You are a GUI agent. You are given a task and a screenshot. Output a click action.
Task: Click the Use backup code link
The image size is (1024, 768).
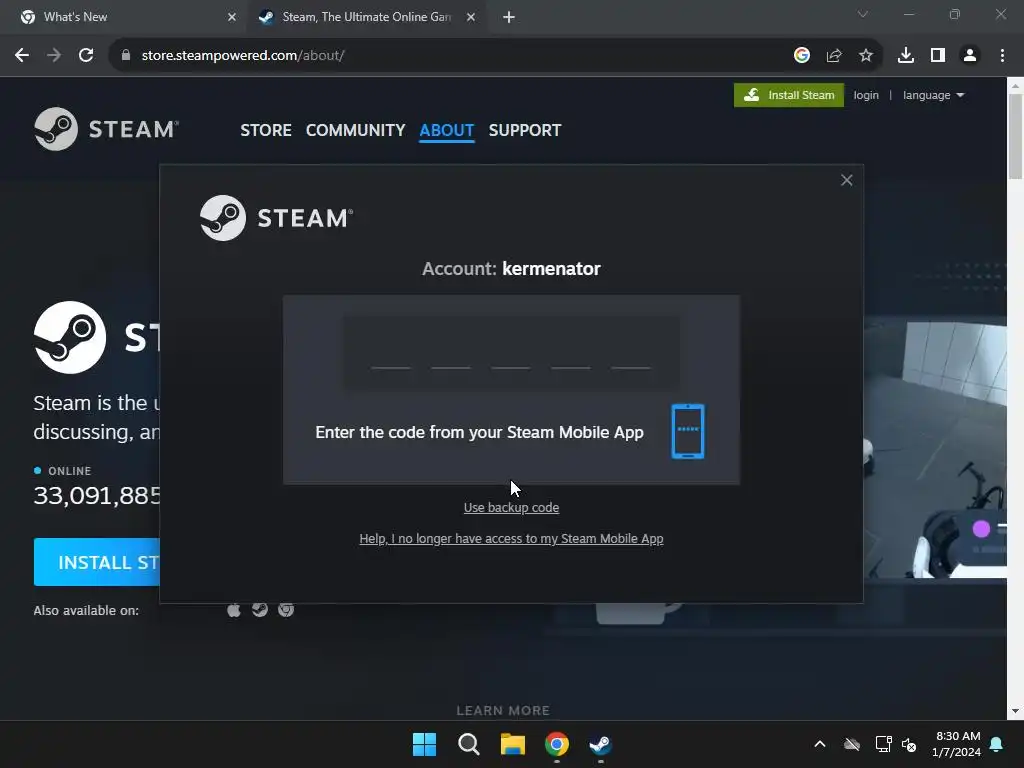click(511, 507)
